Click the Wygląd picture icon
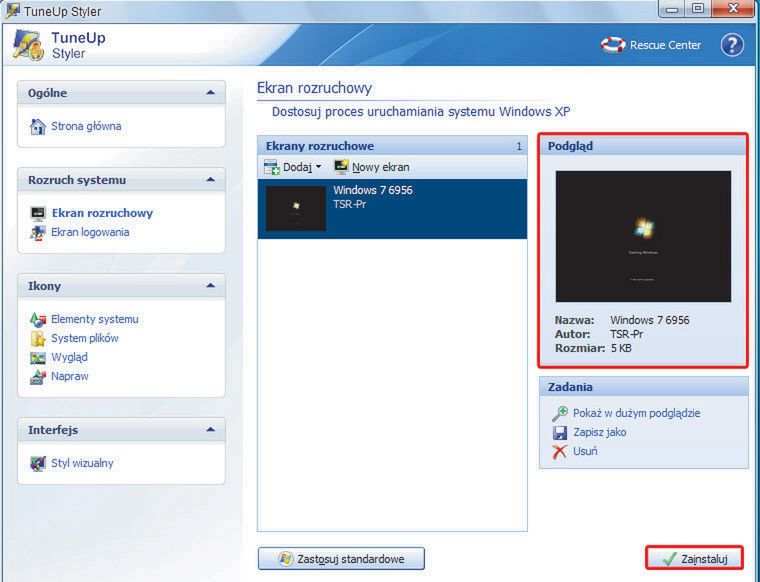 click(x=37, y=358)
